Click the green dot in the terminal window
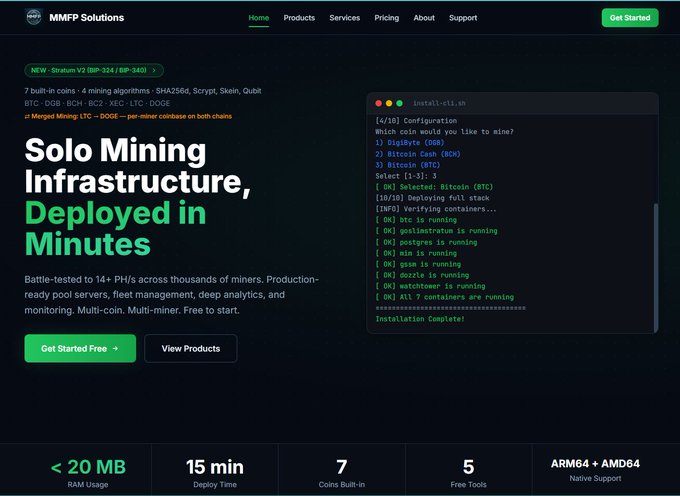This screenshot has width=680, height=496. (x=399, y=103)
